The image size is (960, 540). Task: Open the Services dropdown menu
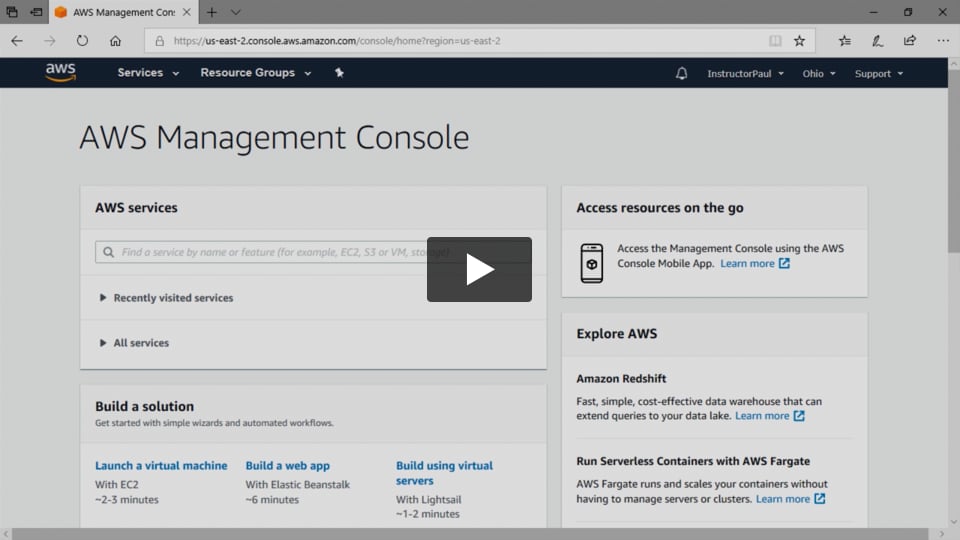(148, 73)
